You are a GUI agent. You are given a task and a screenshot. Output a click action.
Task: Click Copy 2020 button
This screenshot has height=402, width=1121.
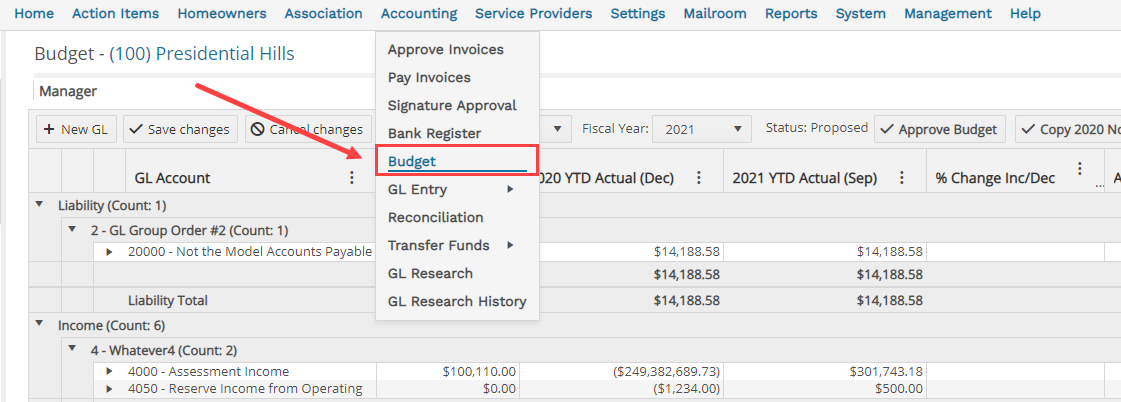tap(1067, 129)
